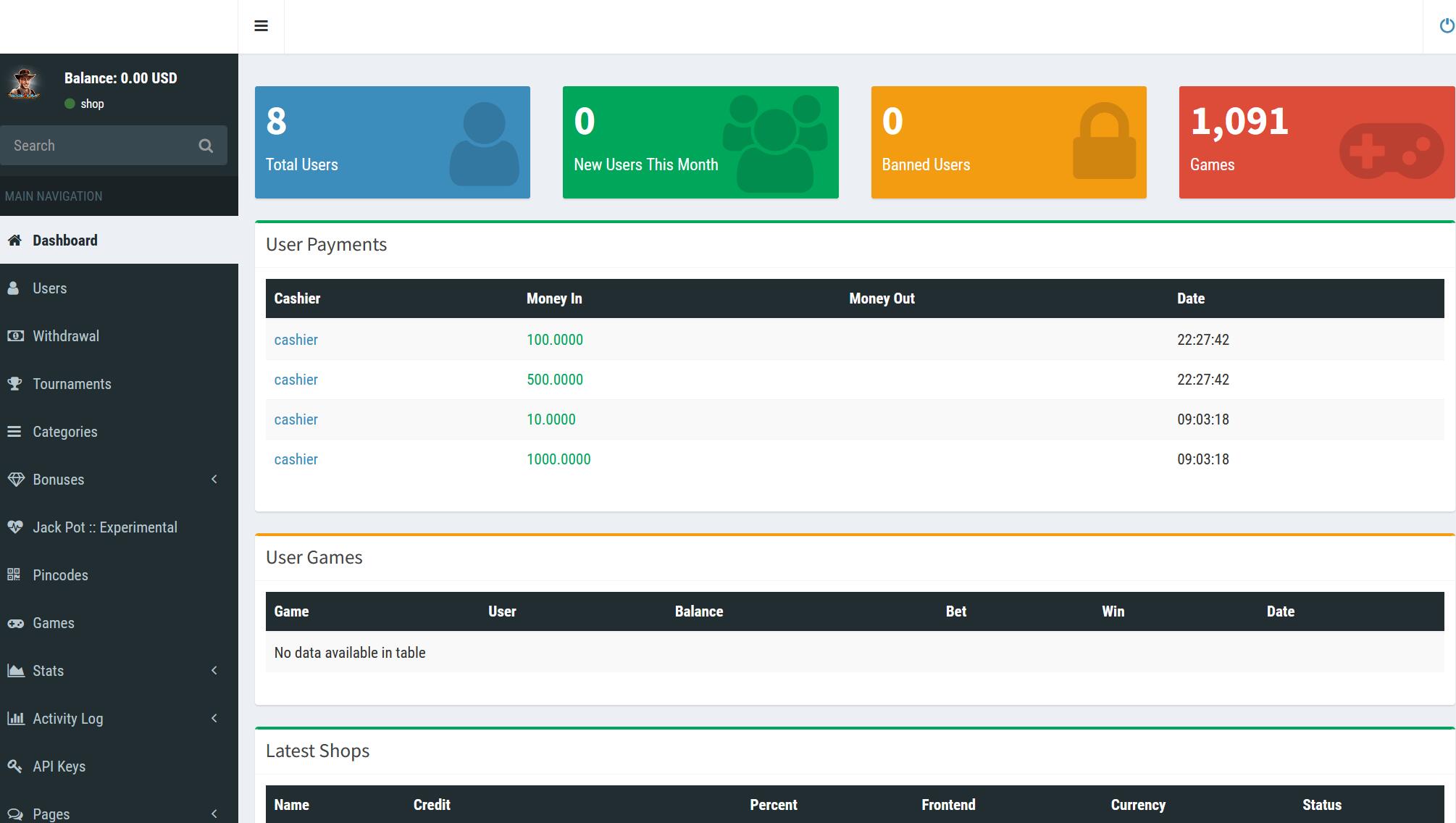Click the Dashboard home icon

(x=14, y=241)
